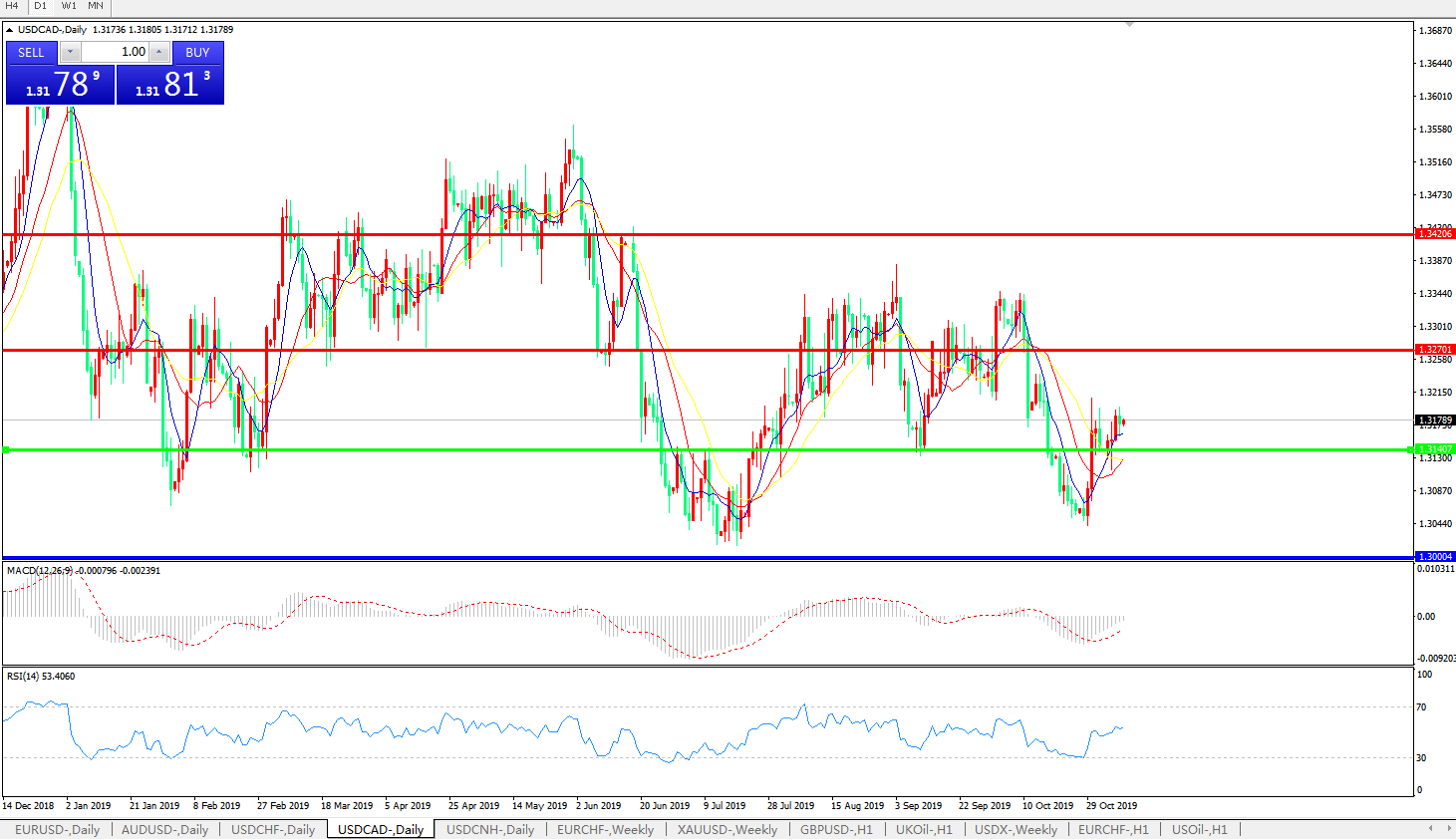Click the chart shift triangle marker
The height and width of the screenshot is (840, 1456).
tap(1129, 24)
